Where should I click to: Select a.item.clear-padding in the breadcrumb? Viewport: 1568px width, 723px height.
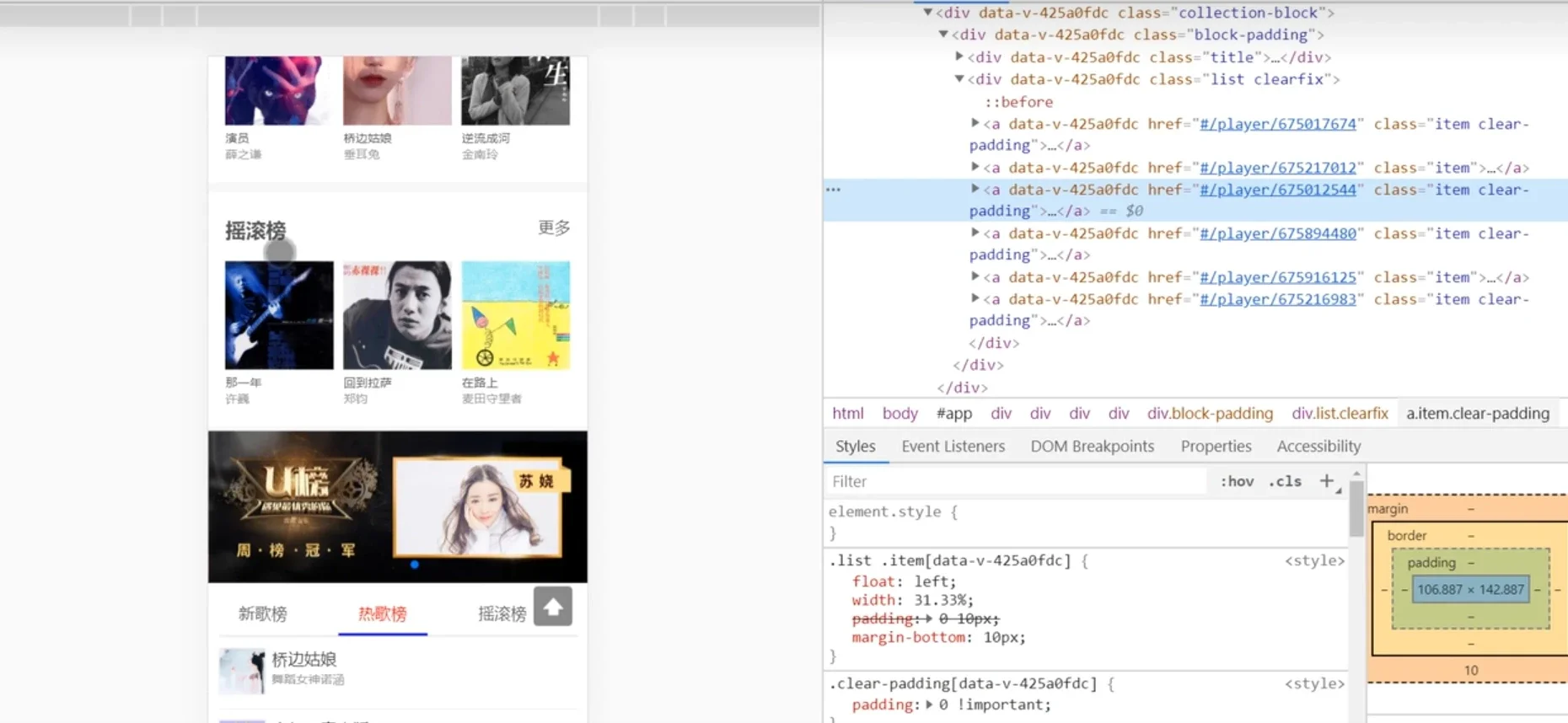(x=1478, y=413)
